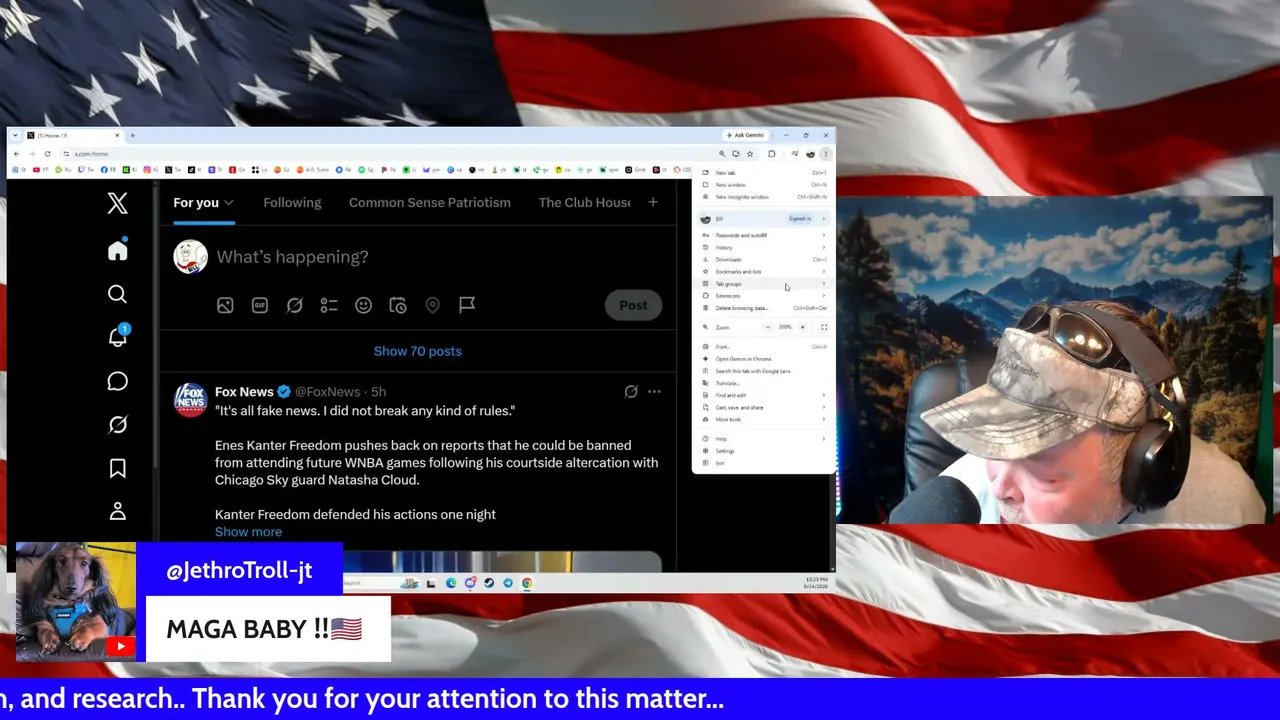Image resolution: width=1280 pixels, height=720 pixels.
Task: Click the flag icon in the composer toolbar
Action: point(467,305)
